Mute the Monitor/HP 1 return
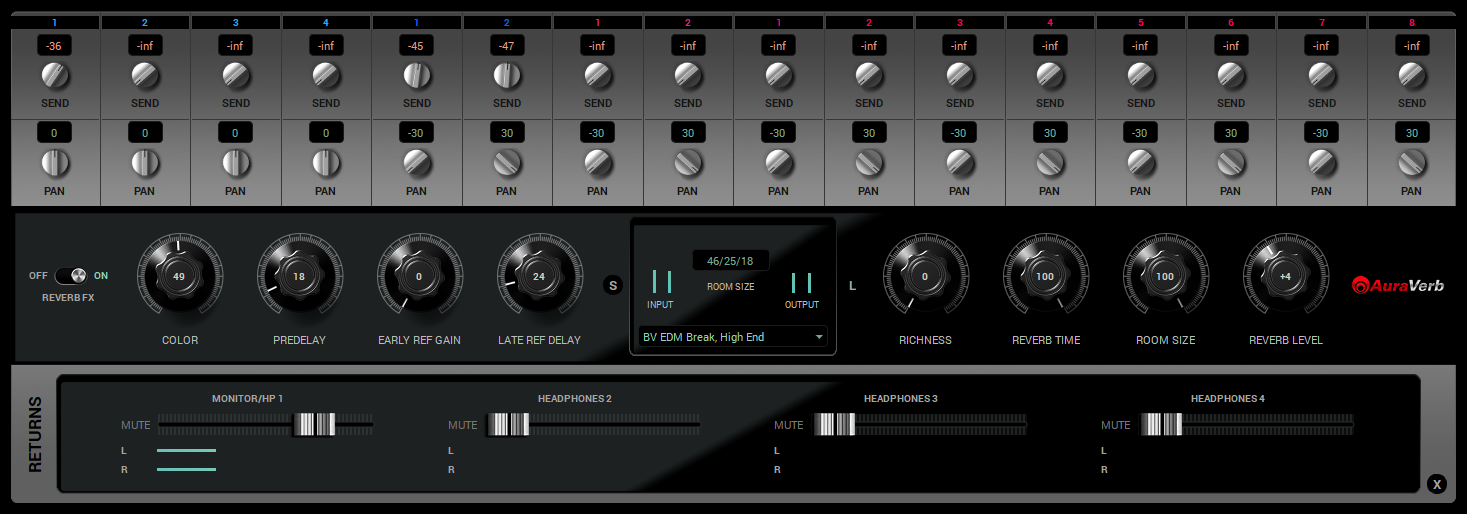Viewport: 1467px width, 514px height. click(136, 425)
